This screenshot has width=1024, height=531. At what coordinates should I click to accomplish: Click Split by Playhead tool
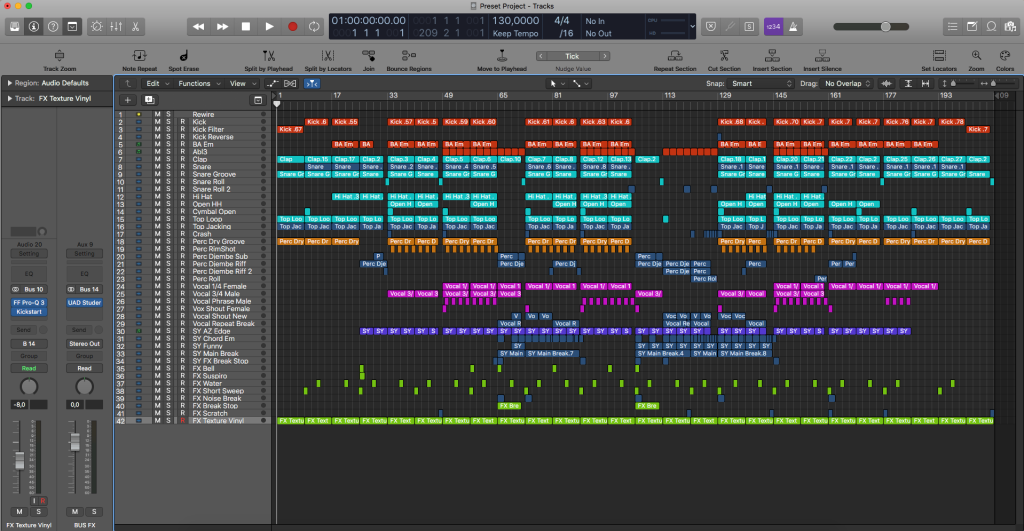(x=268, y=60)
